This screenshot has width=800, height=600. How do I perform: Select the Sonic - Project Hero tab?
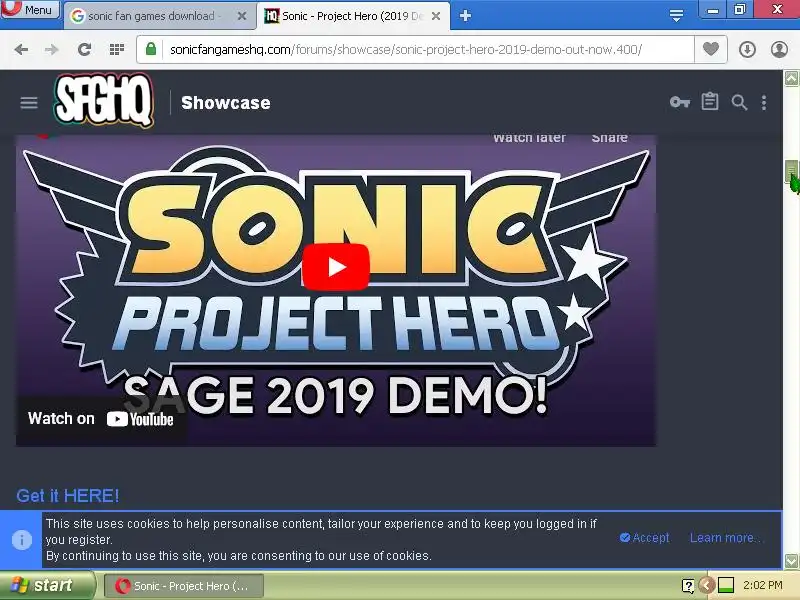pos(353,16)
